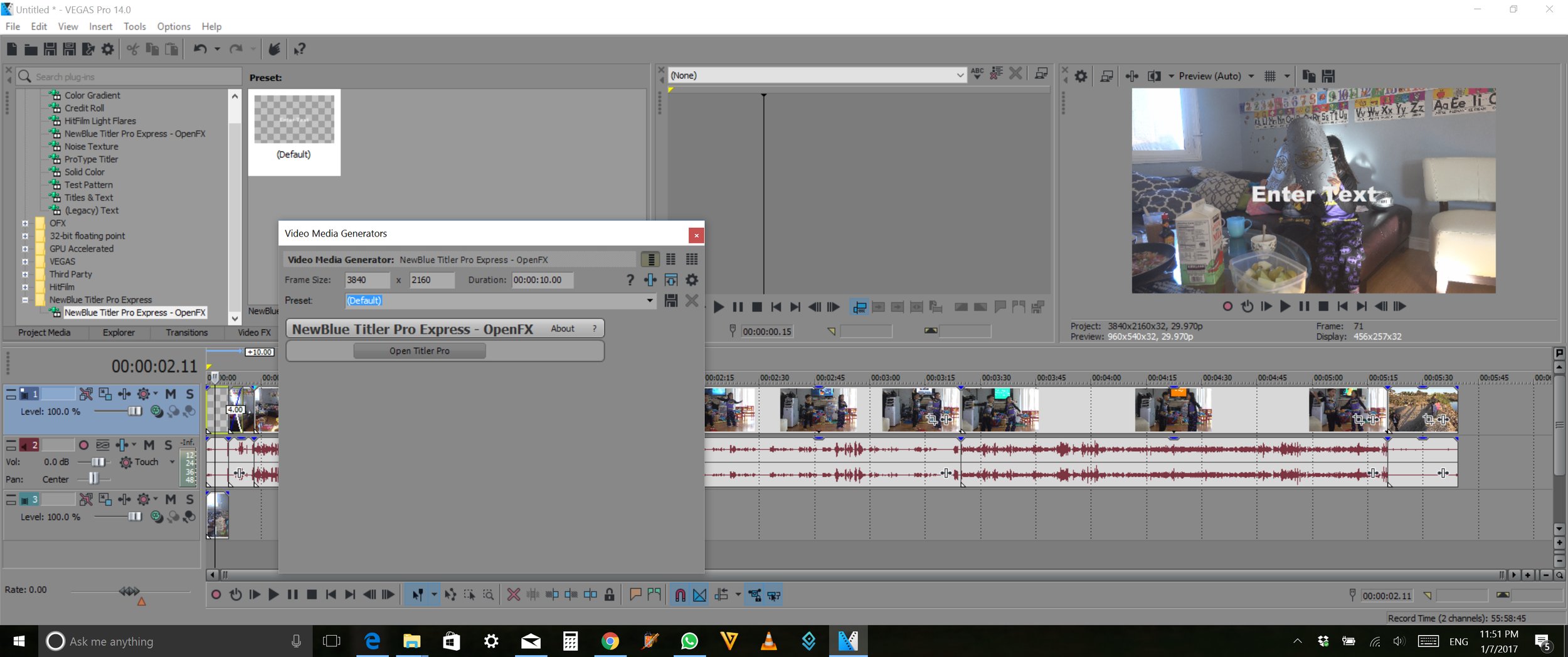The height and width of the screenshot is (657, 1568).
Task: Solo video track 3 with S button
Action: coord(190,499)
